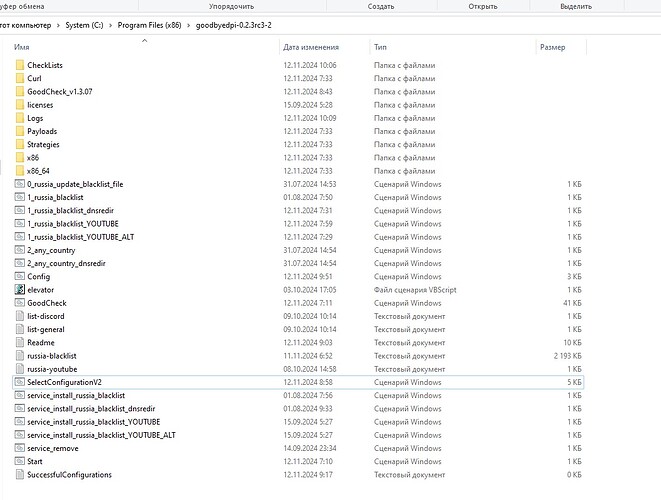Click the GoodCheck_v1.3.07 folder icon
Screen dimensions: 661x500
coord(19,91)
